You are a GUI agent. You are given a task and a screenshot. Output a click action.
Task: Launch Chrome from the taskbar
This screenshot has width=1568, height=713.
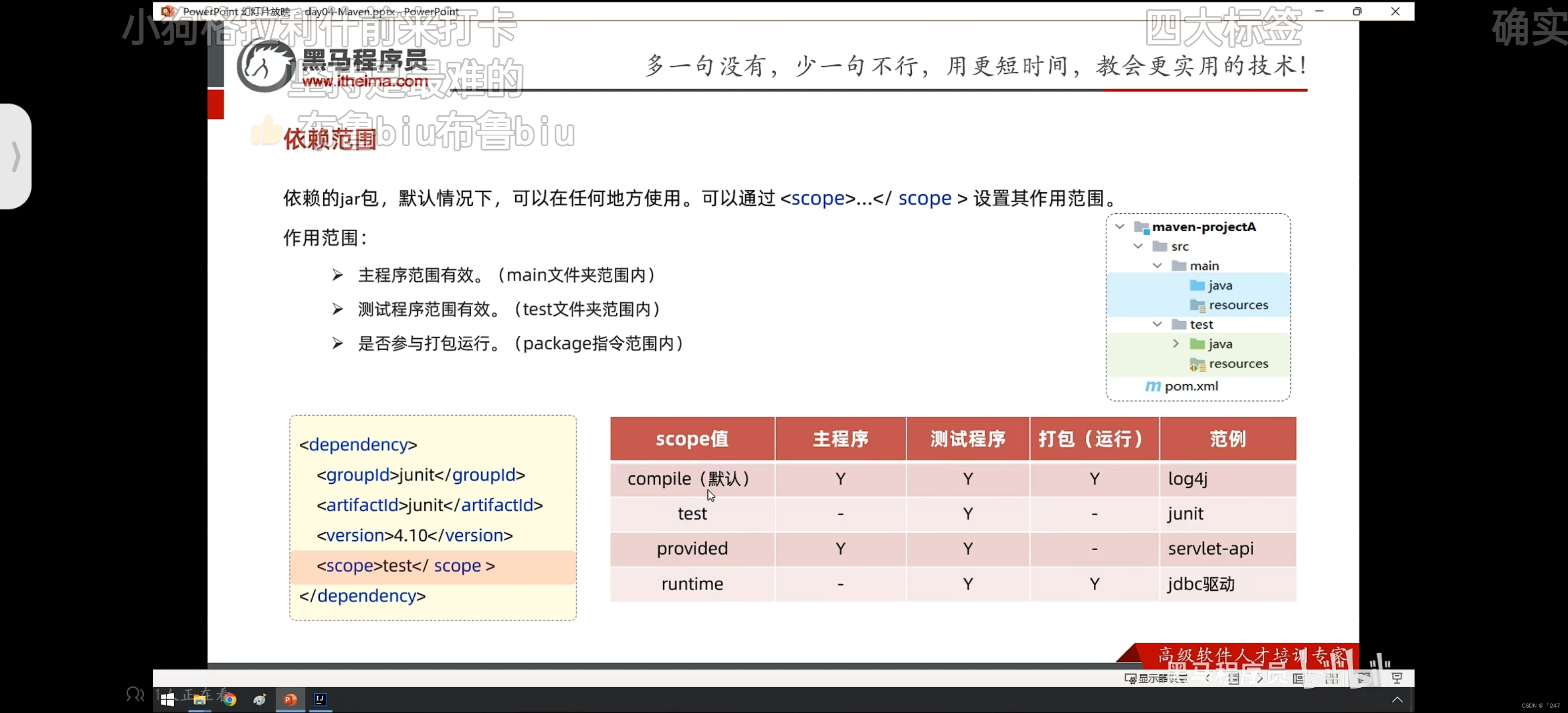coord(230,700)
